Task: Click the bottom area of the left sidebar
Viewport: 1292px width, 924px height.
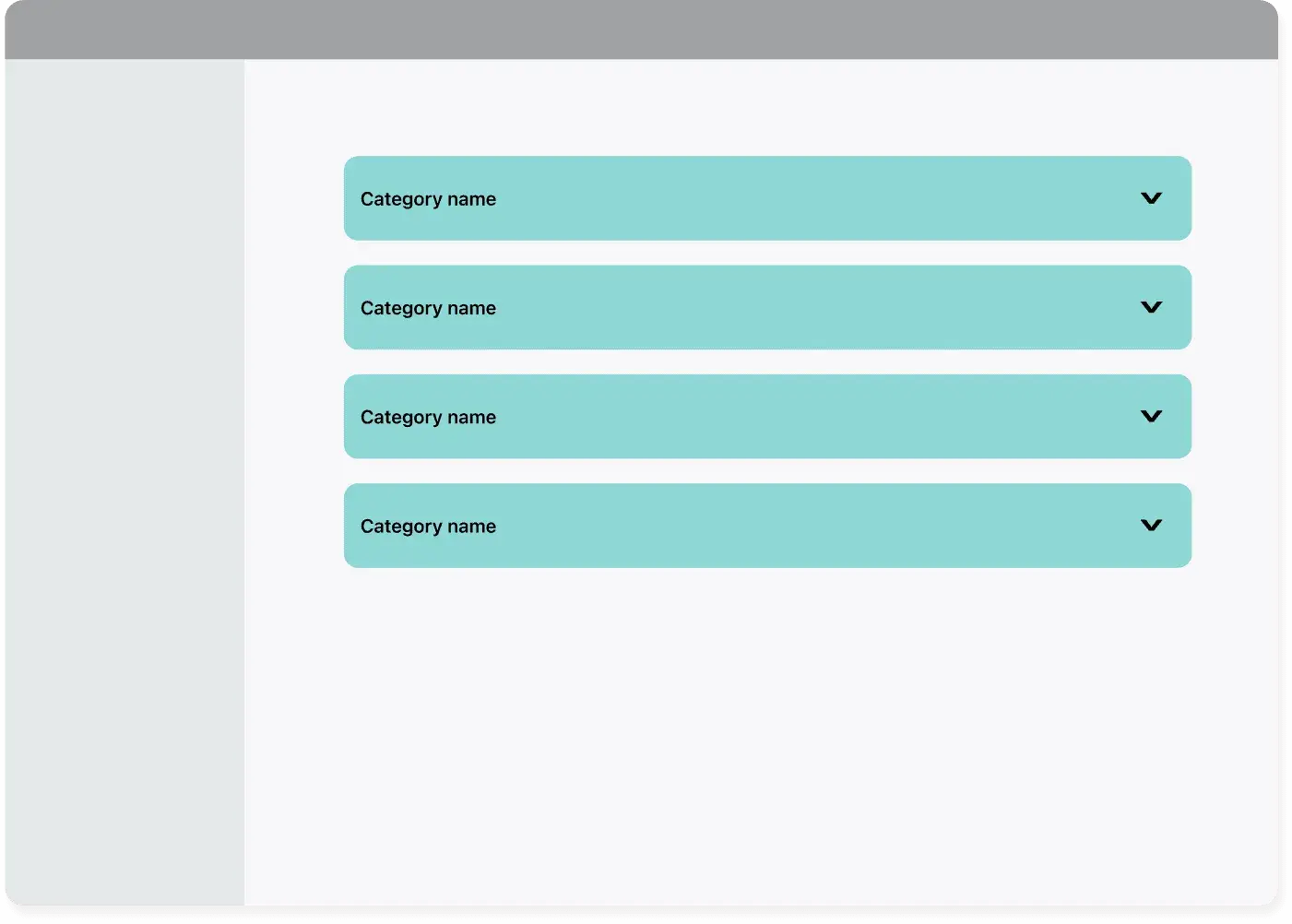Action: tap(124, 830)
